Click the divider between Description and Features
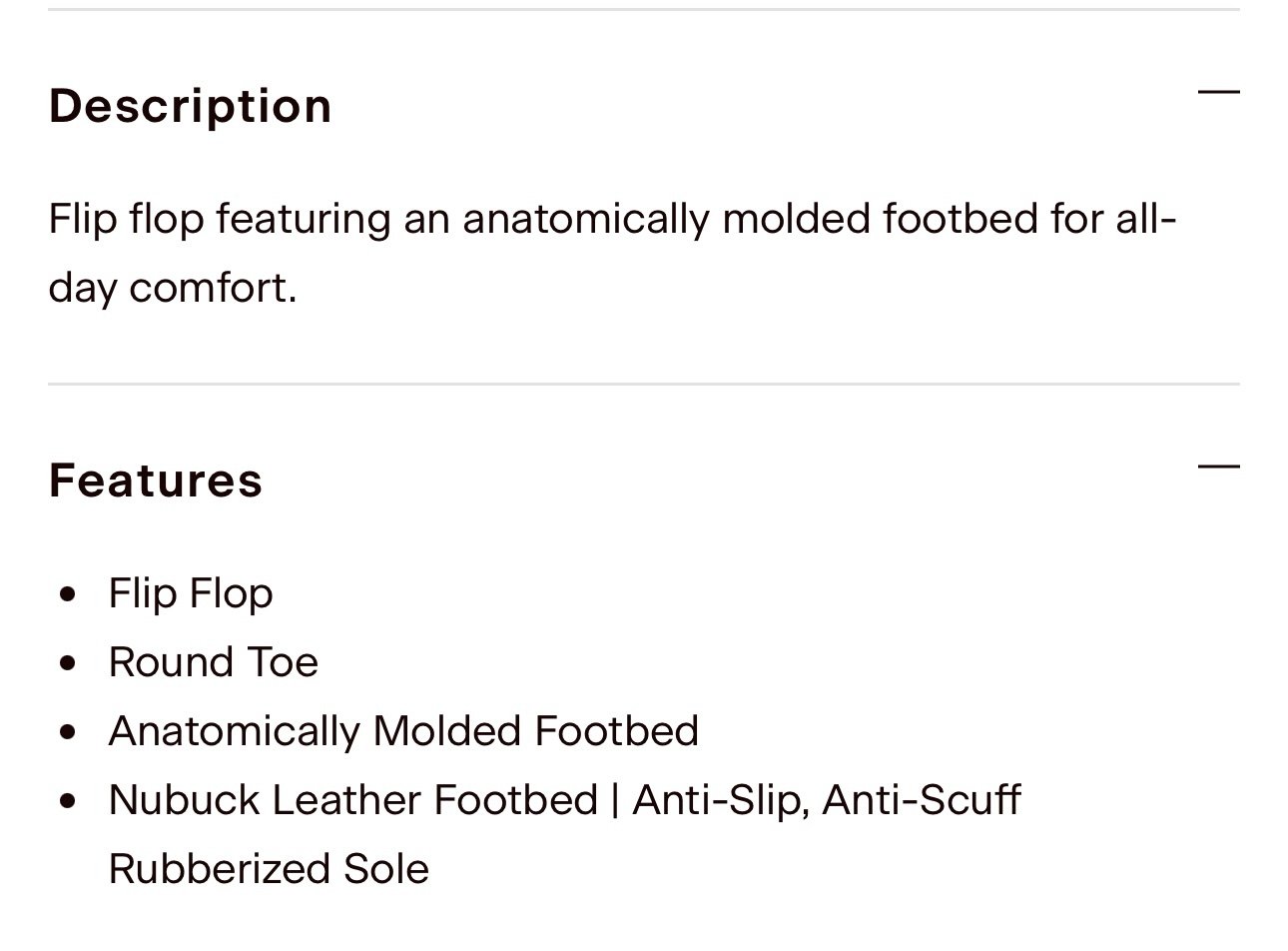Screen dimensions: 1288x951 (644, 384)
